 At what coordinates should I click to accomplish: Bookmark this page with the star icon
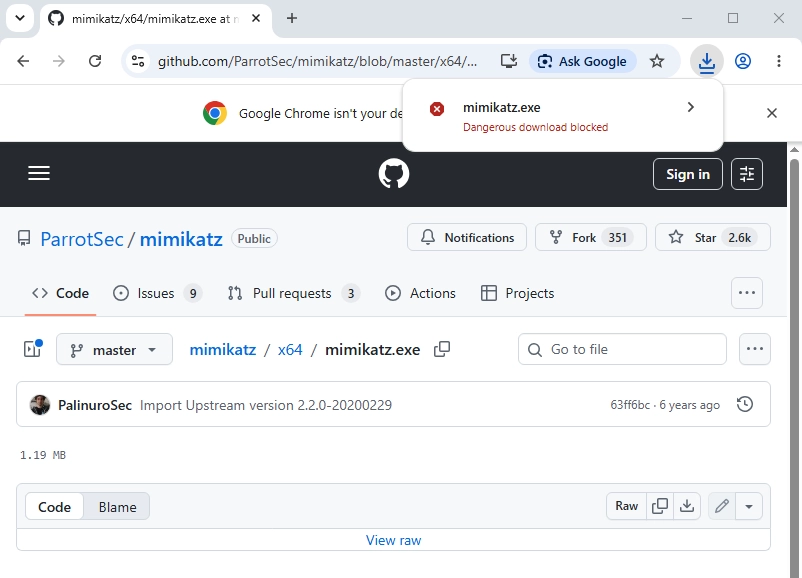pyautogui.click(x=657, y=61)
